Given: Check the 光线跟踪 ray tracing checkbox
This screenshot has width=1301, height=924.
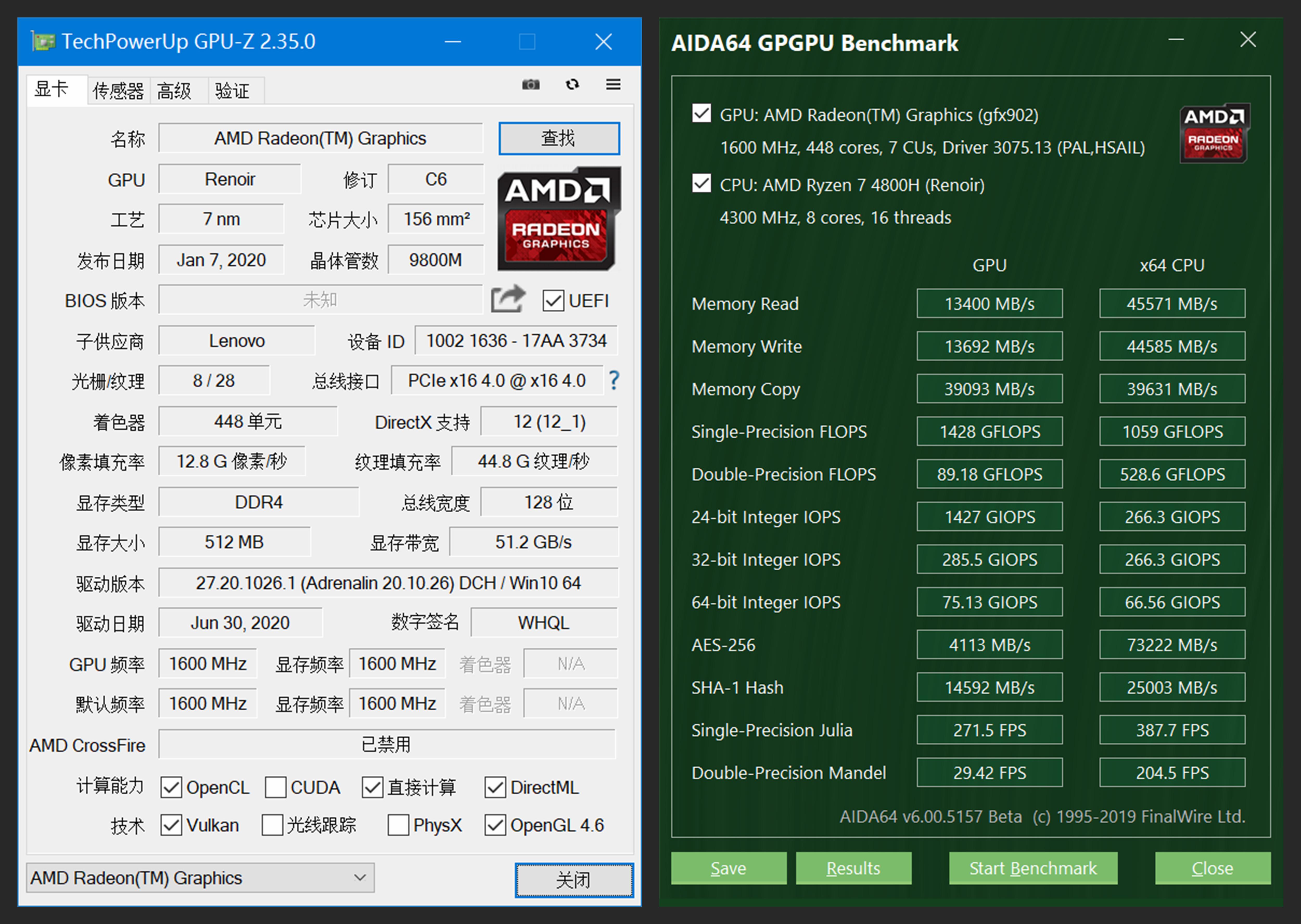Looking at the screenshot, I should point(272,825).
